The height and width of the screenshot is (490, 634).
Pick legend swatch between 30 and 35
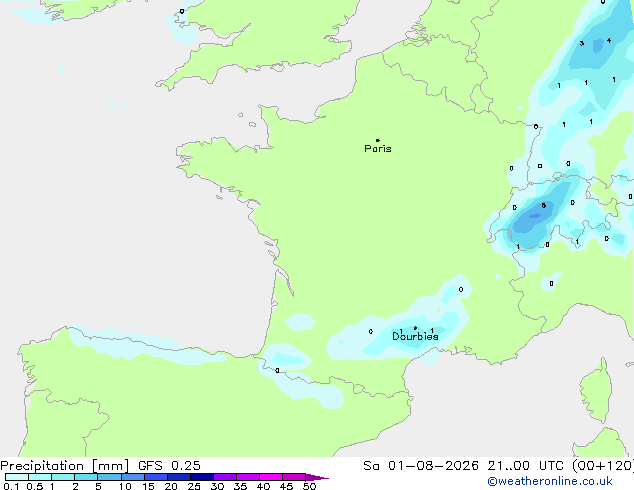tap(225, 477)
